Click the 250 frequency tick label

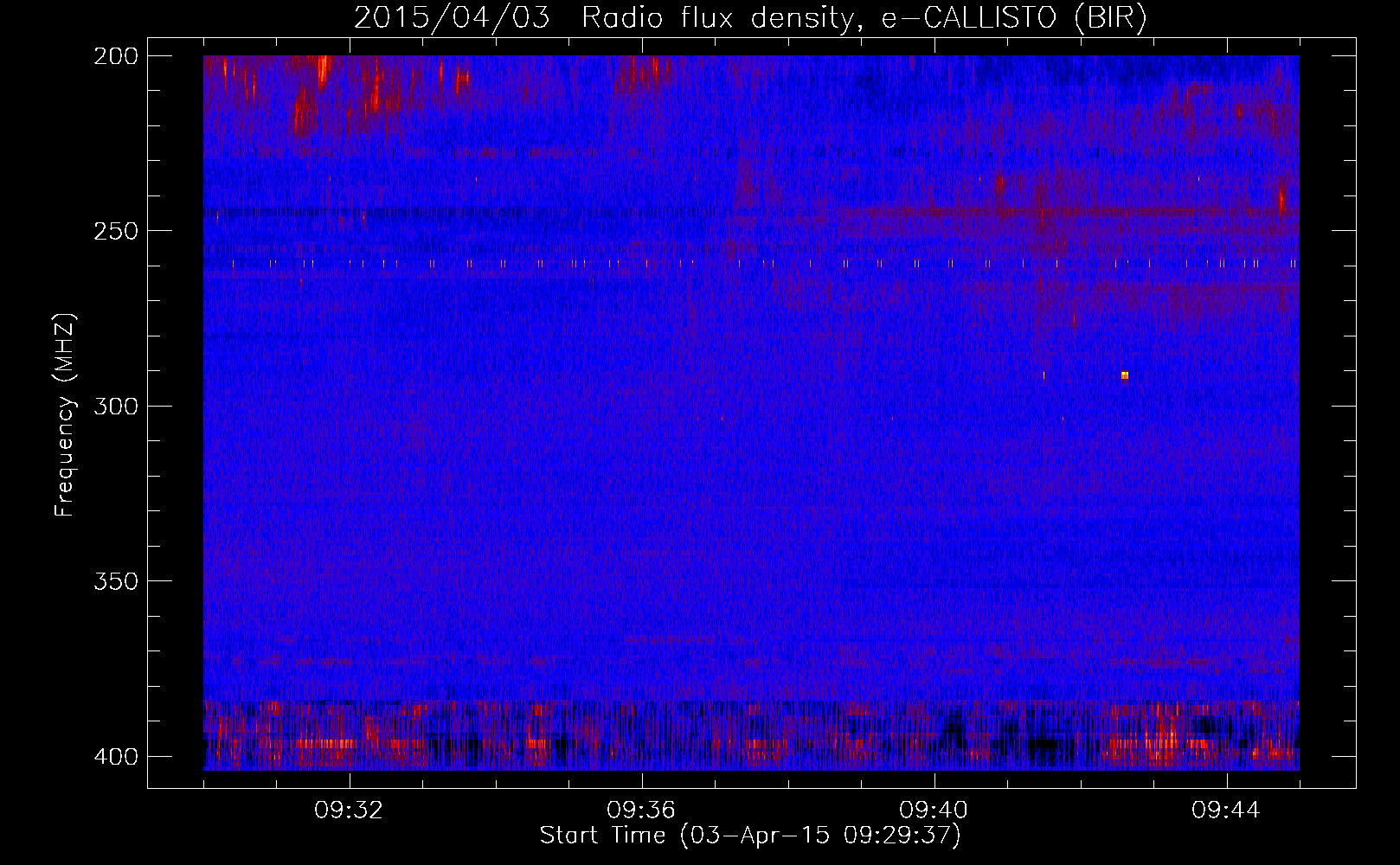(x=115, y=231)
